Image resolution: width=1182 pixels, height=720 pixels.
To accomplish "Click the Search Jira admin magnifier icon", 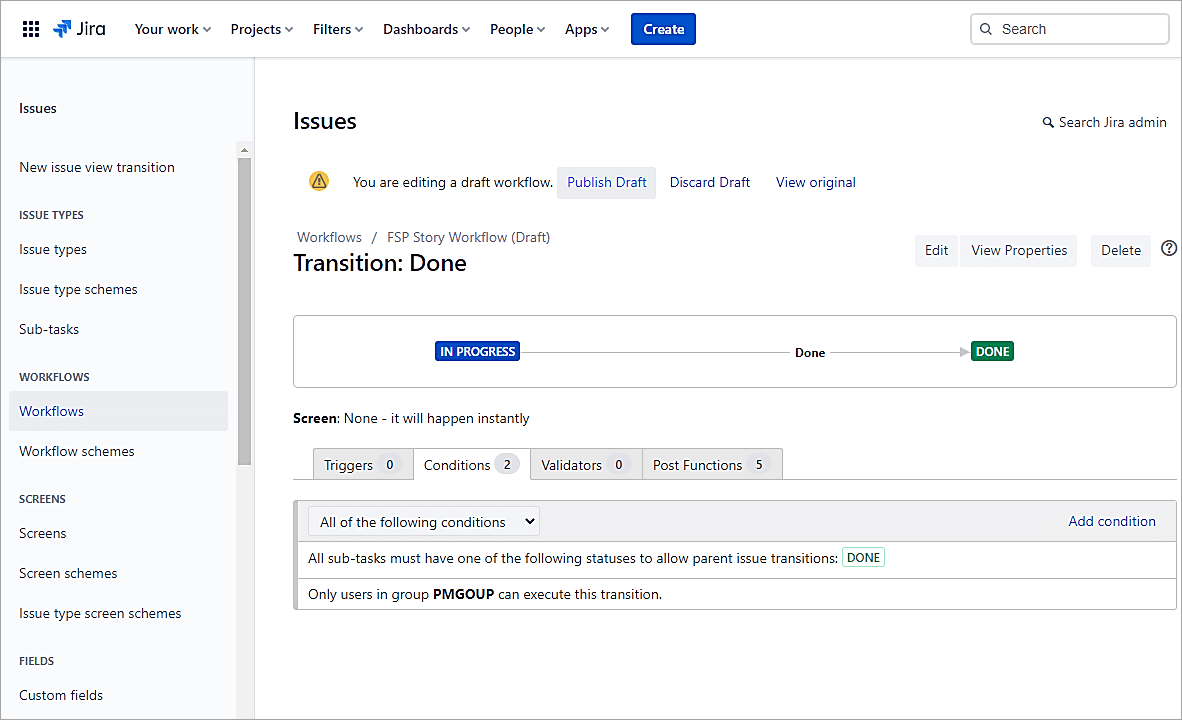I will point(1048,122).
